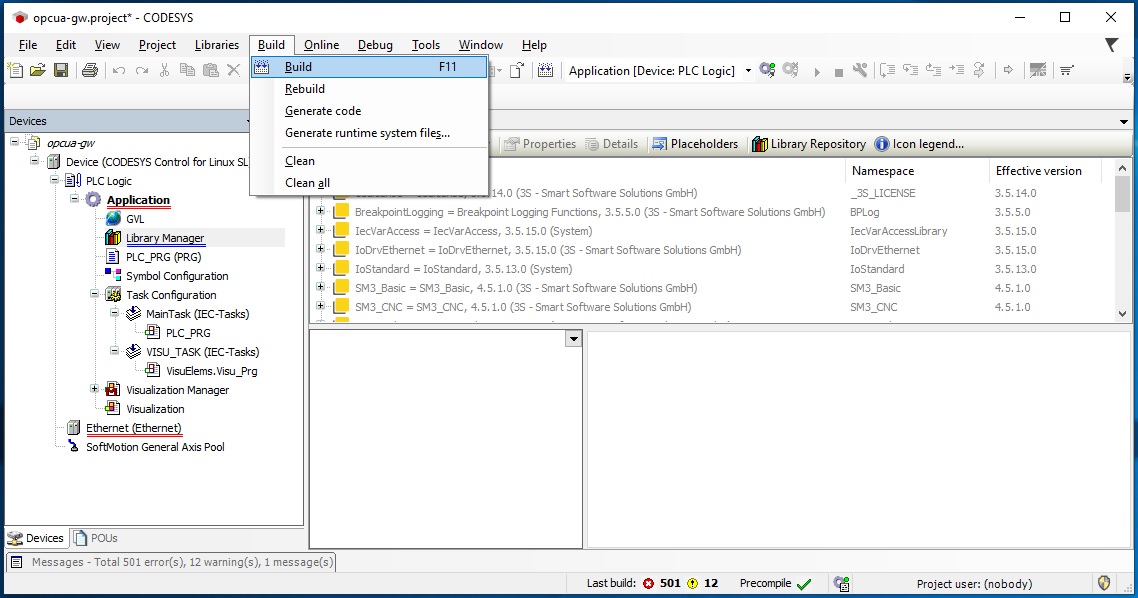
Task: Delete selection with X toolbar icon
Action: tap(233, 70)
